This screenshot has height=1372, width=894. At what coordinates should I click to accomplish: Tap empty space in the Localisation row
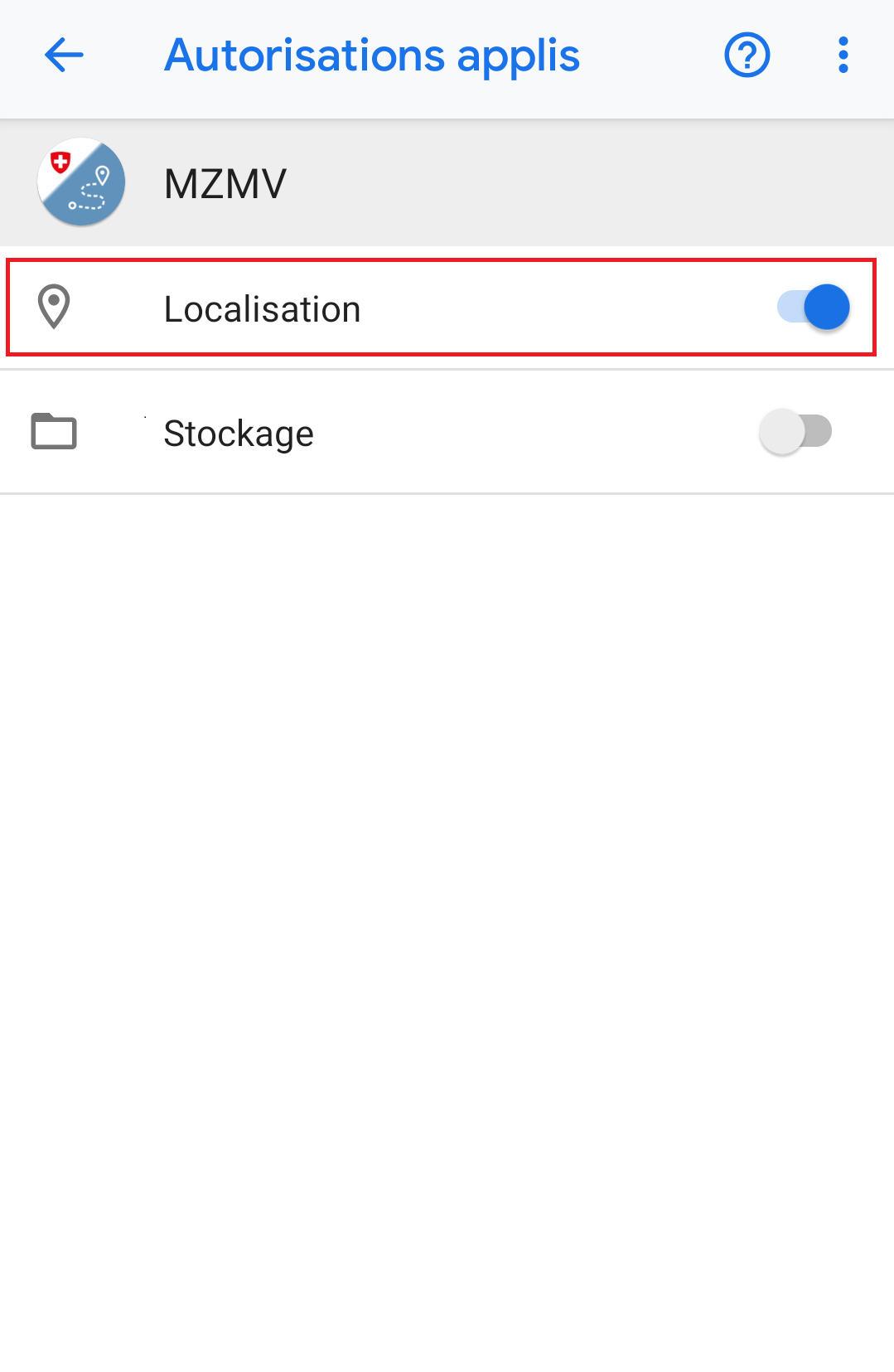point(563,308)
